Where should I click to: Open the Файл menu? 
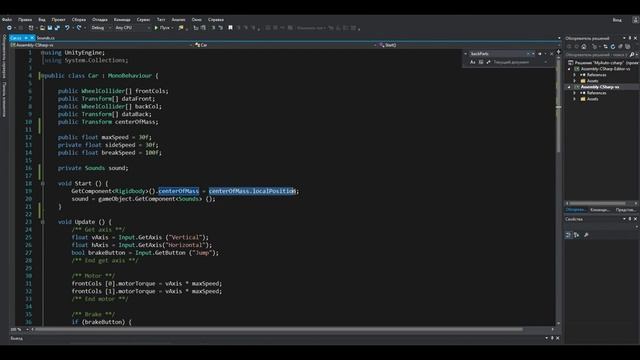[7, 20]
